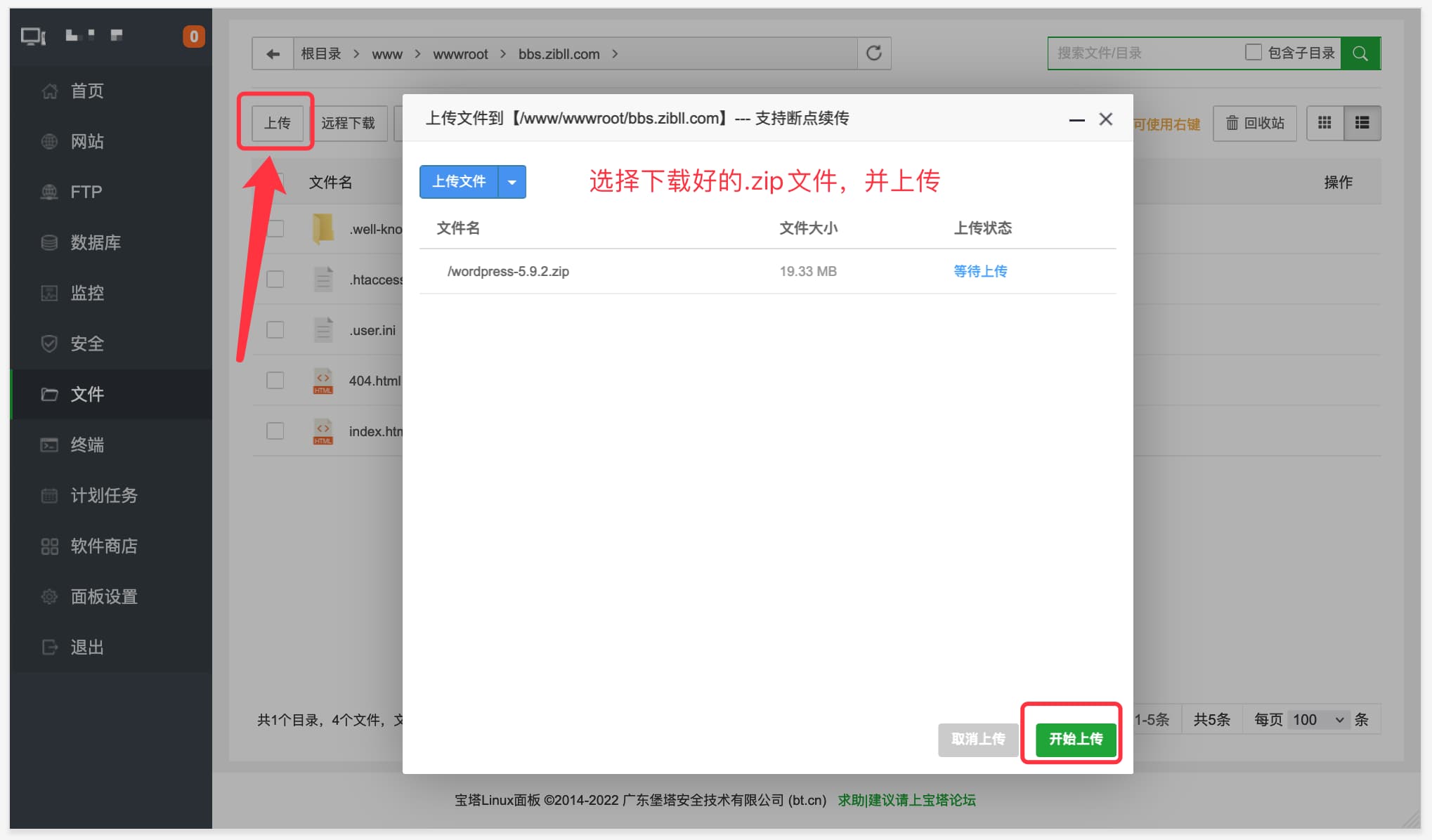Open 数据库 database panel from sidebar
This screenshot has height=840, width=1432.
pyautogui.click(x=95, y=242)
